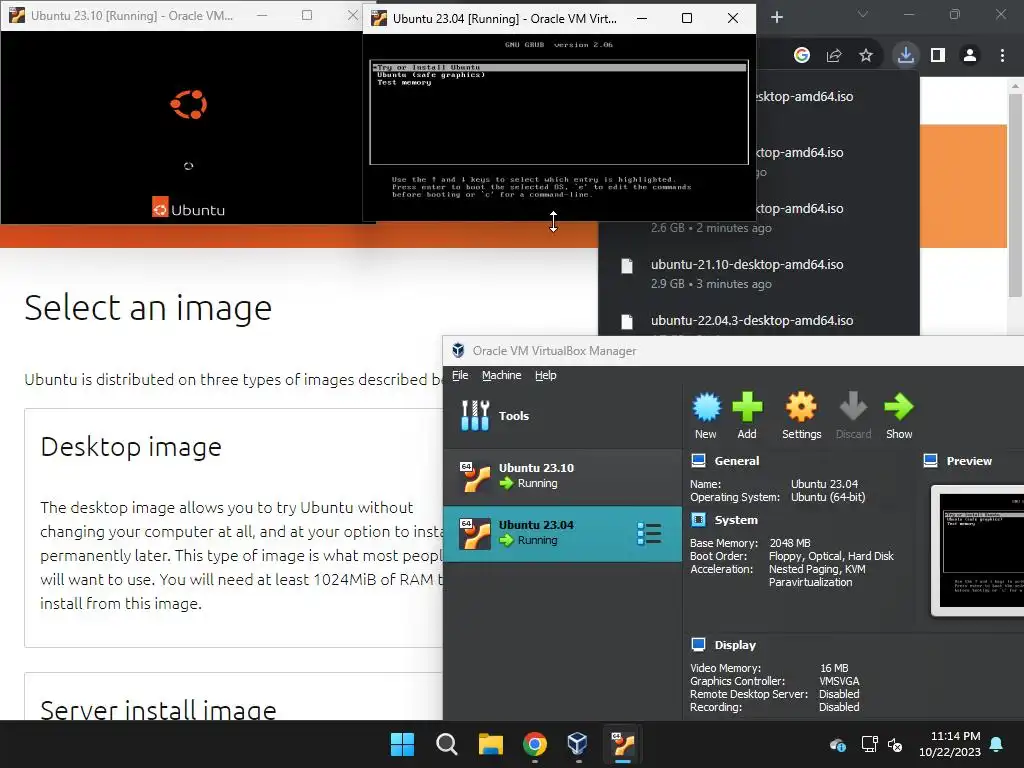
Task: Click the 'Desktop image' heading
Action: pyautogui.click(x=131, y=447)
